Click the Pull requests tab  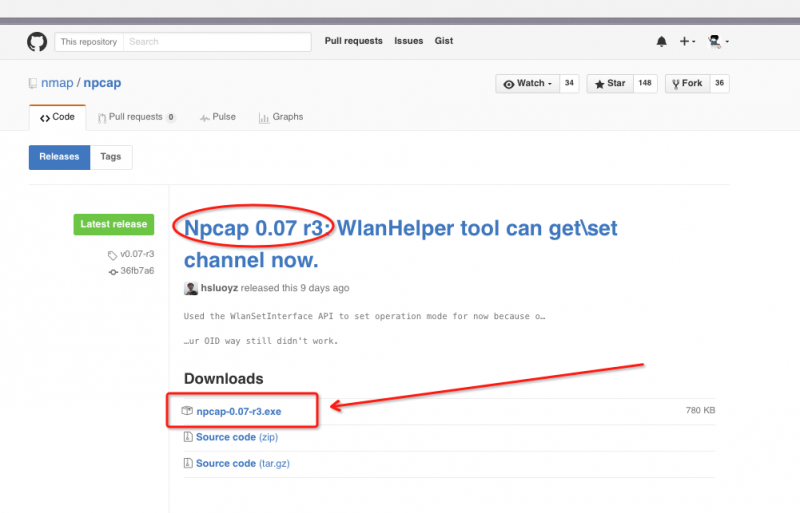pyautogui.click(x=136, y=117)
